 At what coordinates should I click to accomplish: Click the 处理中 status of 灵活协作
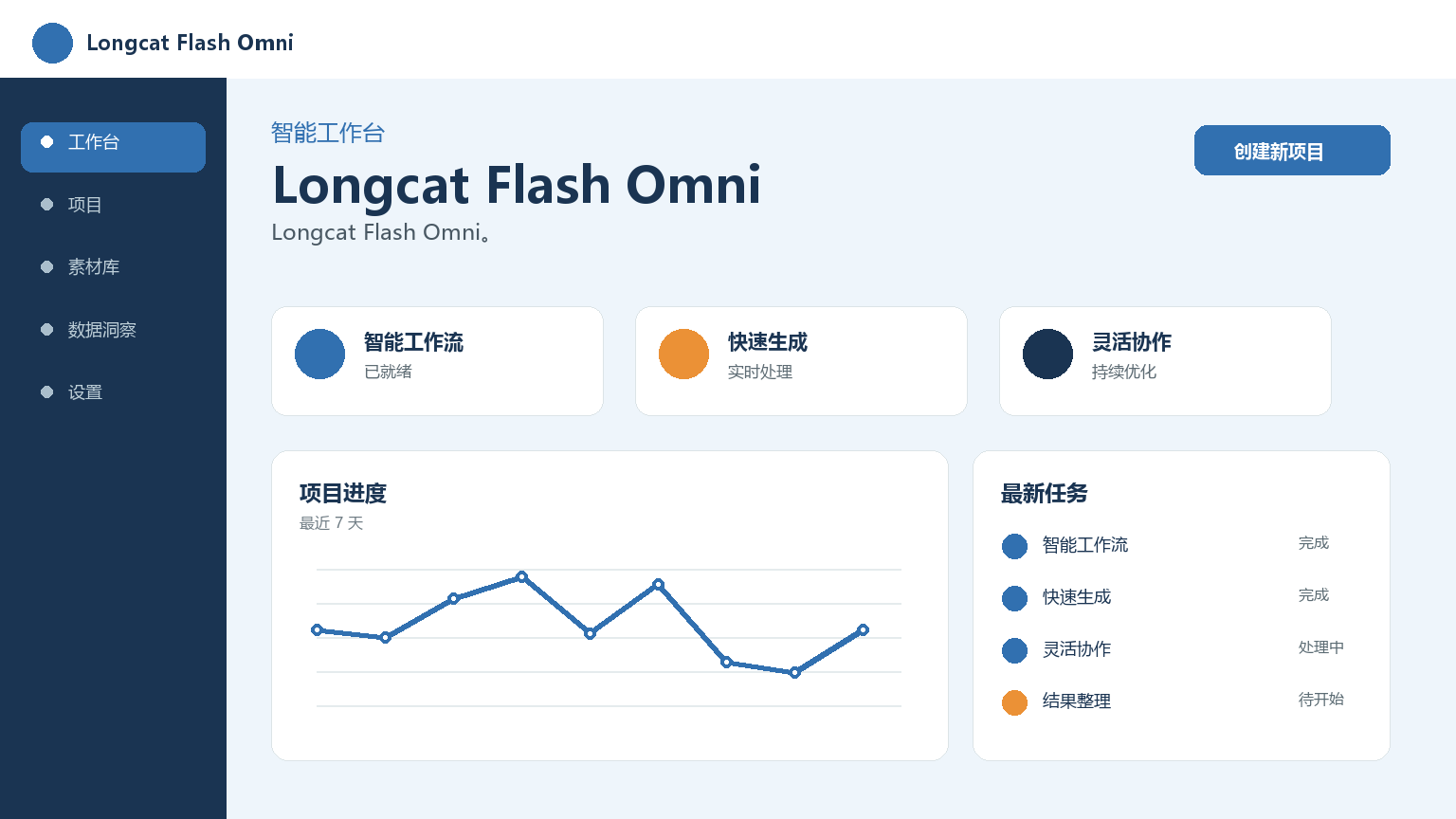(x=1320, y=647)
